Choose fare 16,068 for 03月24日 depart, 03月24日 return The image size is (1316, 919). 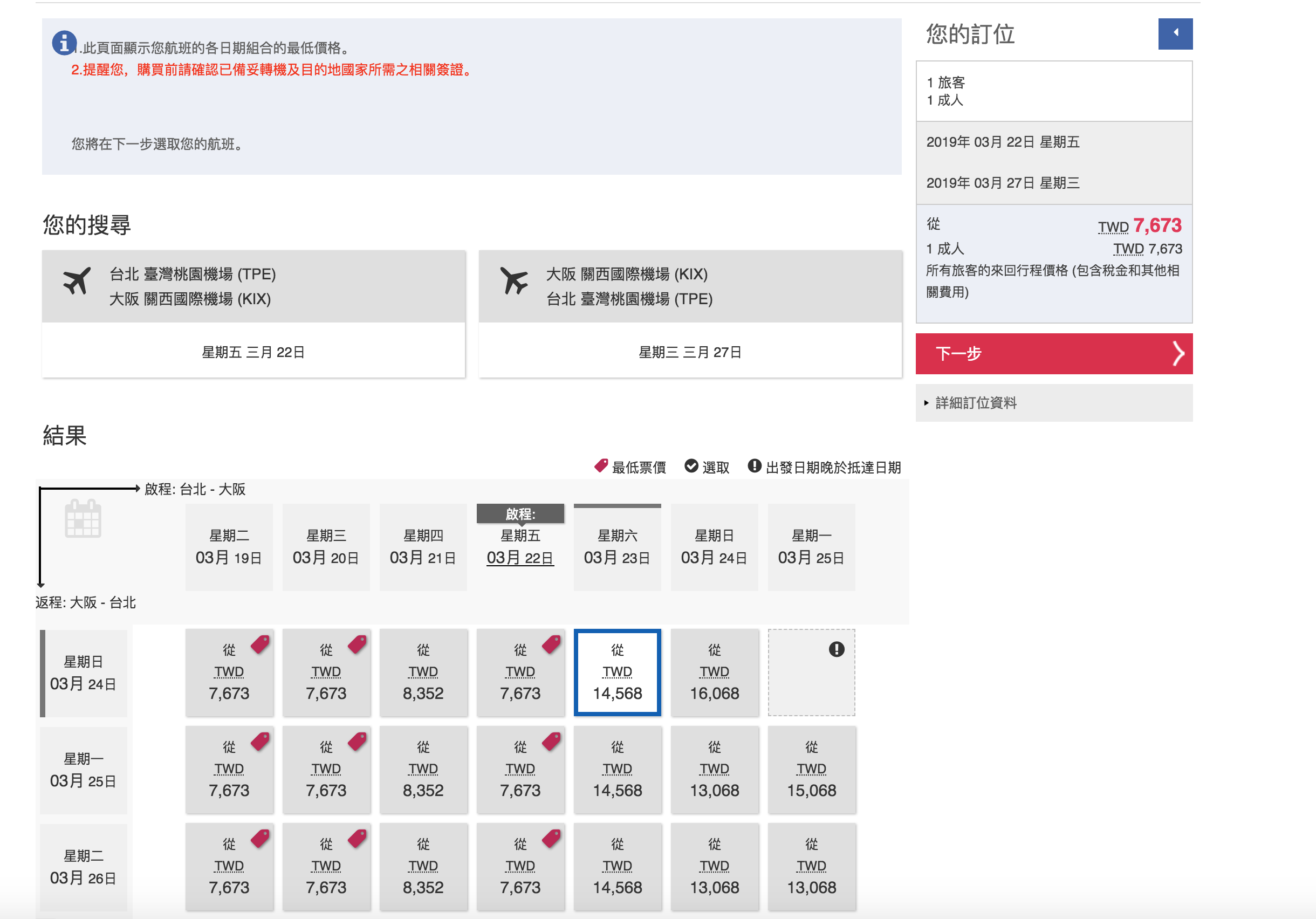pyautogui.click(x=714, y=673)
